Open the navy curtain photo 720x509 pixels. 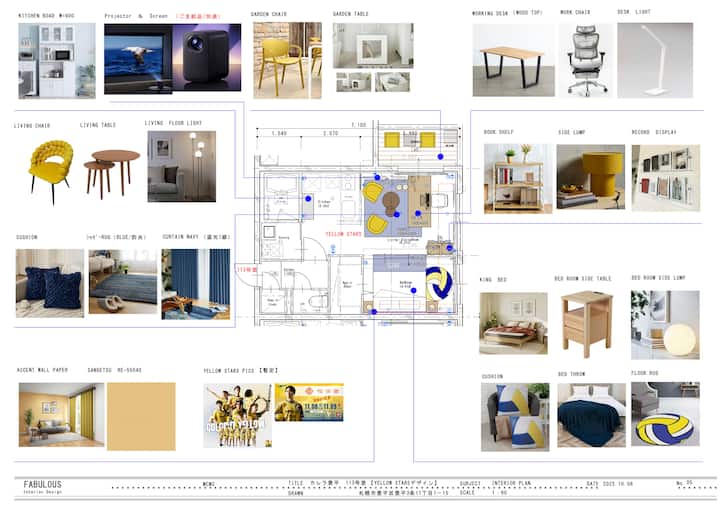point(196,284)
